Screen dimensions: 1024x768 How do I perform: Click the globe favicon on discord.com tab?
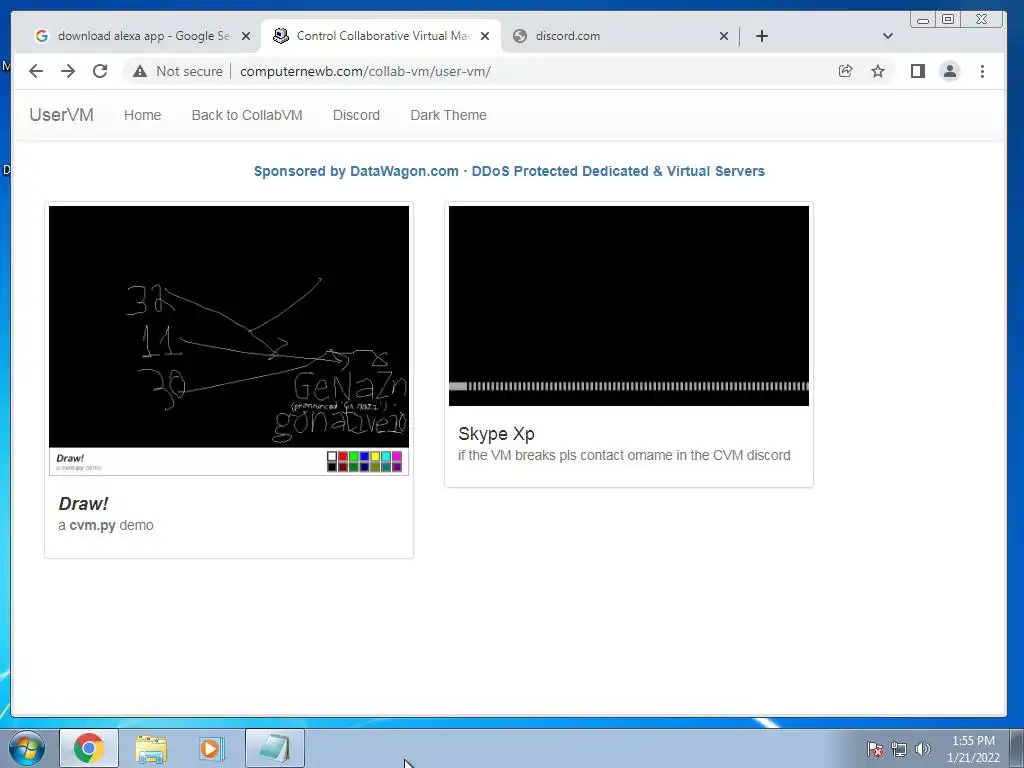[520, 36]
